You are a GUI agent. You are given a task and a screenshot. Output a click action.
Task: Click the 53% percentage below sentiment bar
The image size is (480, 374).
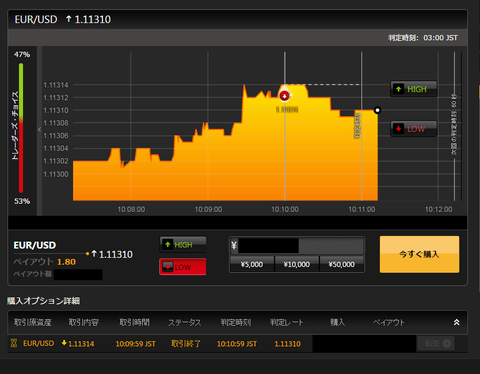tap(22, 201)
